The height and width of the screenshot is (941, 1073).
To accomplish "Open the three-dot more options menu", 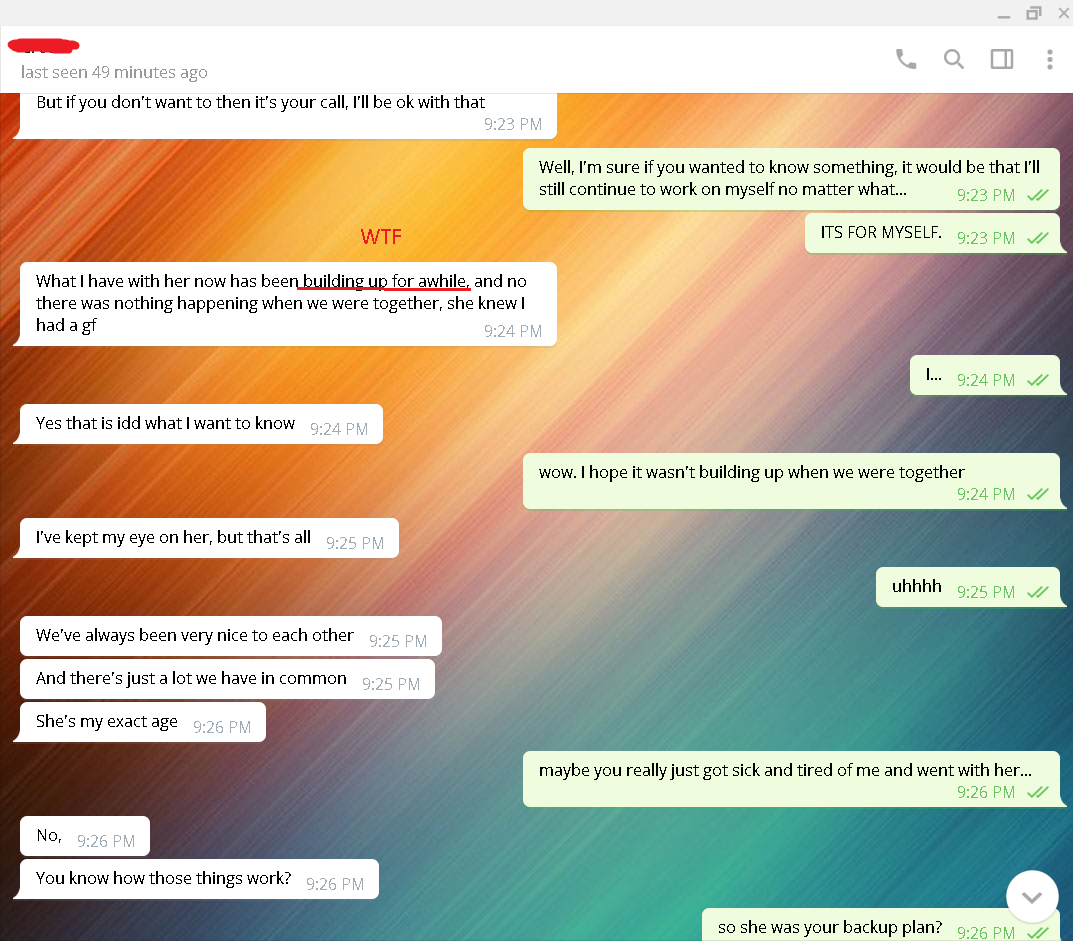I will (1050, 60).
